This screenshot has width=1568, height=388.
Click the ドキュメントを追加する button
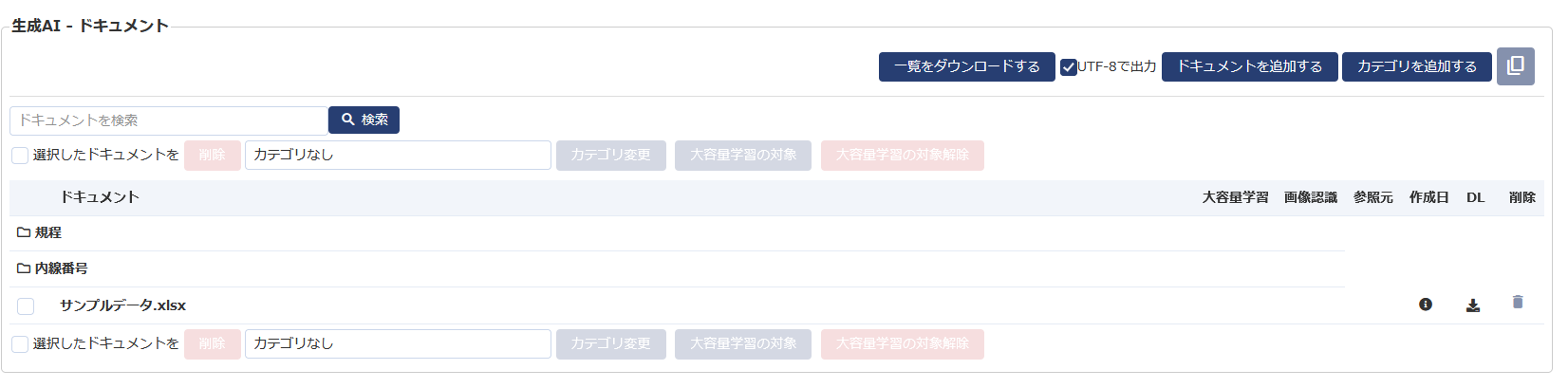(1249, 67)
